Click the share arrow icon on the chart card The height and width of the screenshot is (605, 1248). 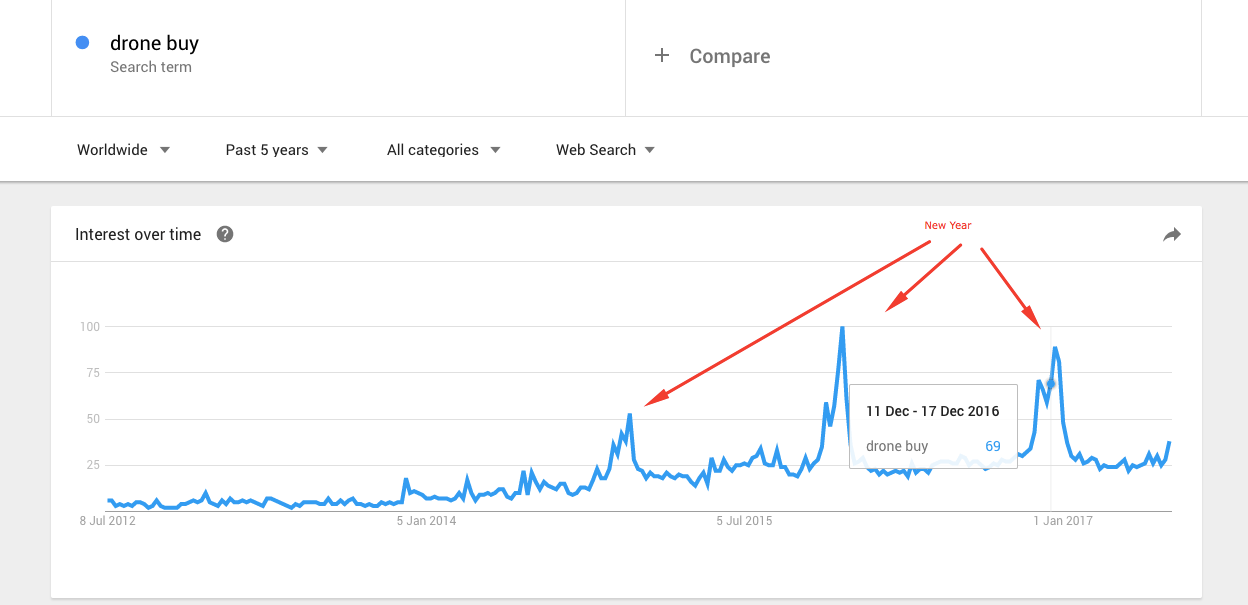[x=1172, y=235]
